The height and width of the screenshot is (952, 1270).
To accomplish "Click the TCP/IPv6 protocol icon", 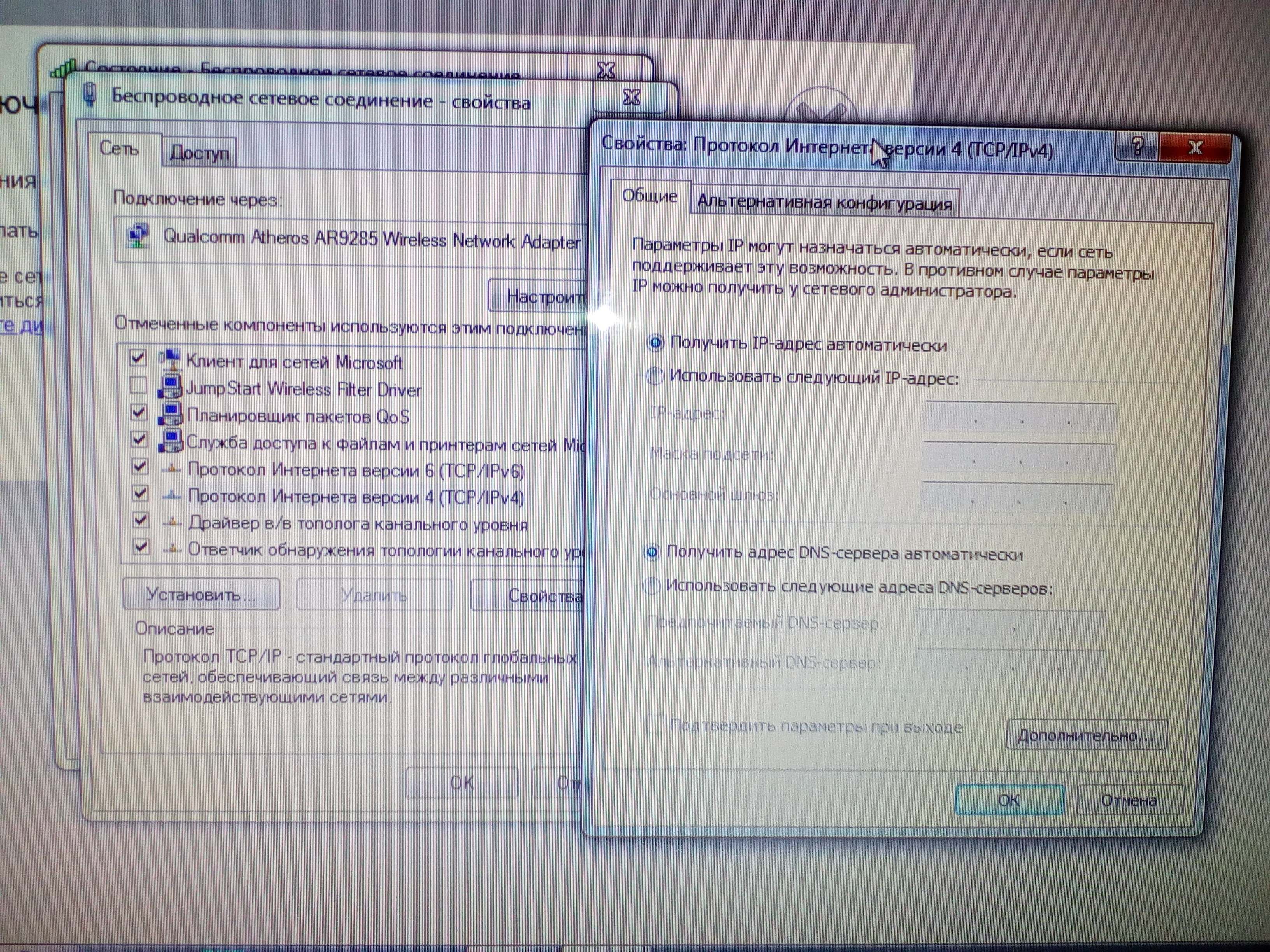I will tap(171, 469).
